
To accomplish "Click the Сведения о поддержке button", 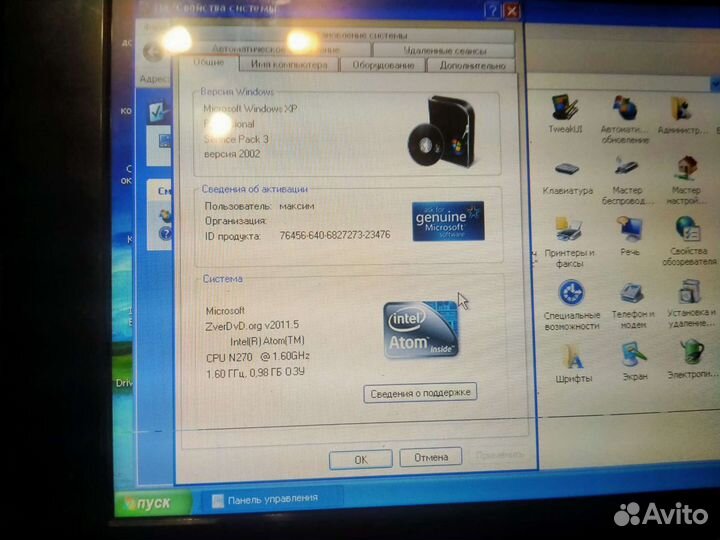I will (420, 393).
